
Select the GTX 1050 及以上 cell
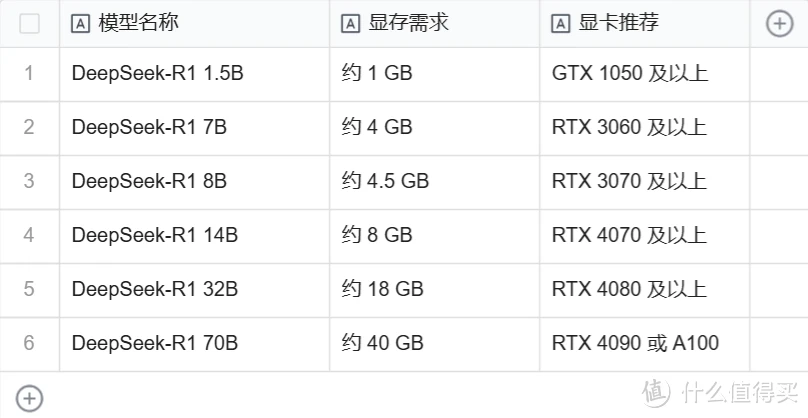[x=645, y=74]
